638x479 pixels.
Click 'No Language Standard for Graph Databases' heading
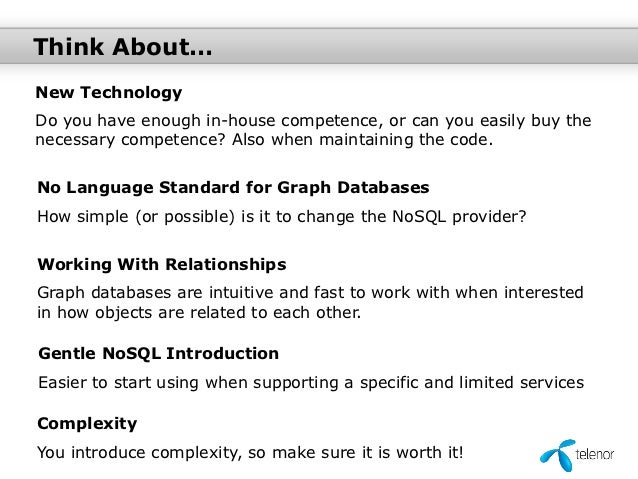[233, 188]
